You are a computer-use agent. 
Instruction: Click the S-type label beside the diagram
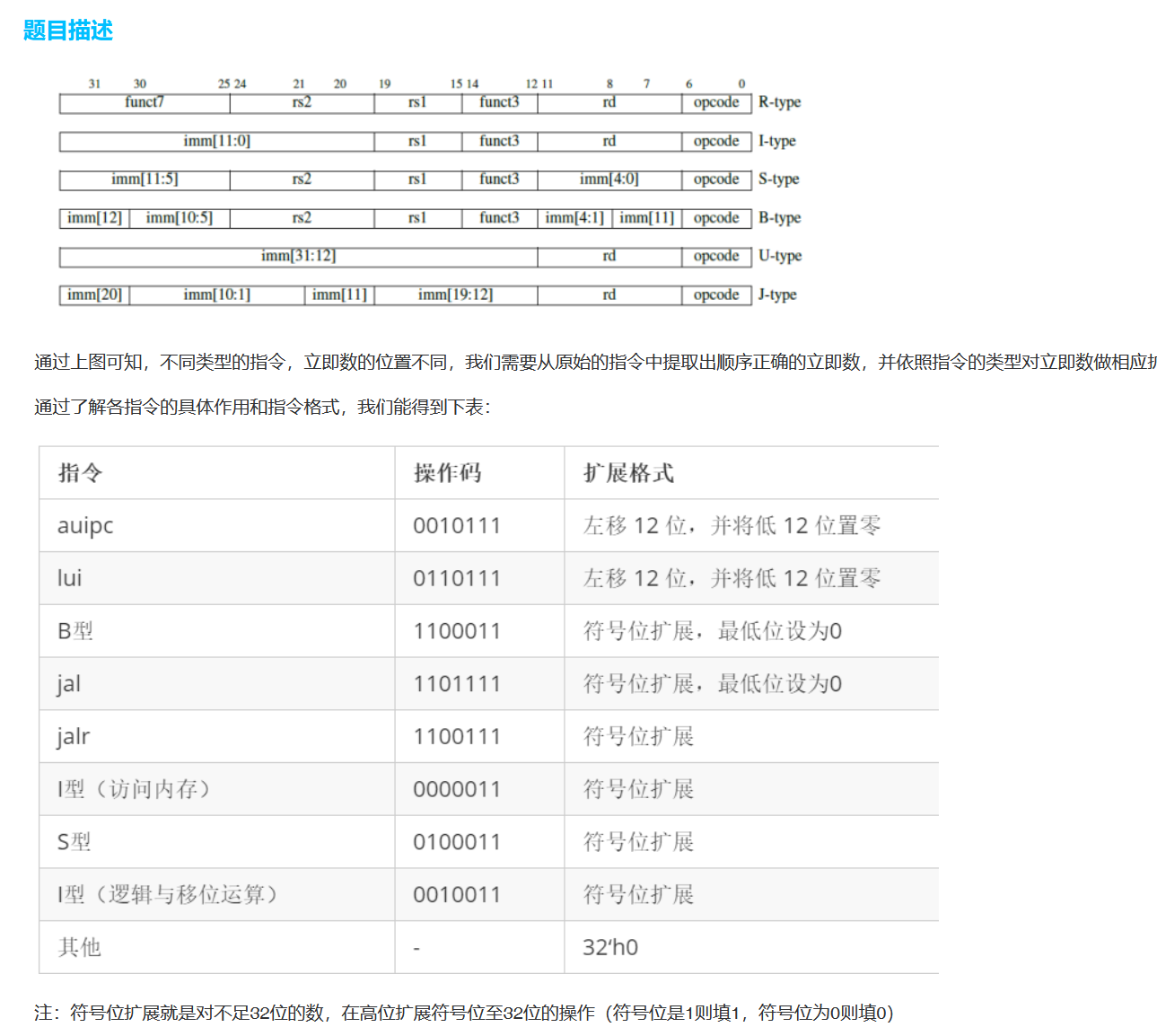tap(778, 179)
